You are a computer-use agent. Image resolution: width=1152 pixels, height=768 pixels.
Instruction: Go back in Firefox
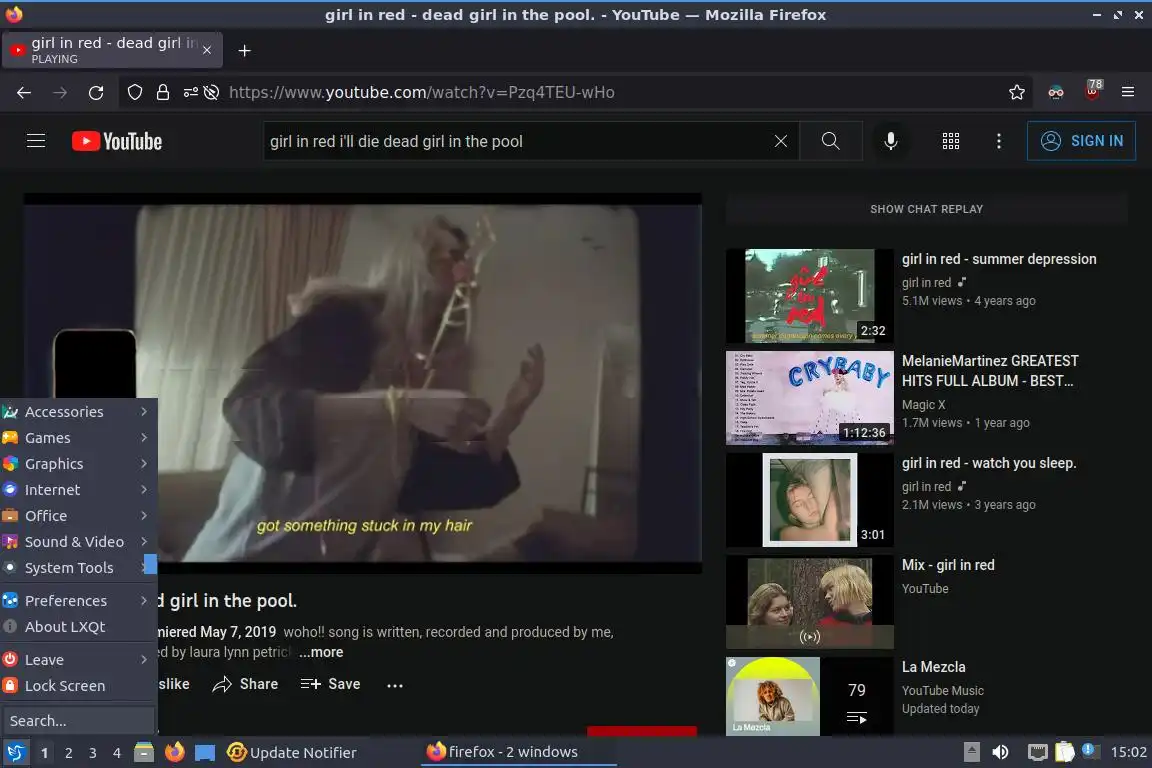[24, 93]
